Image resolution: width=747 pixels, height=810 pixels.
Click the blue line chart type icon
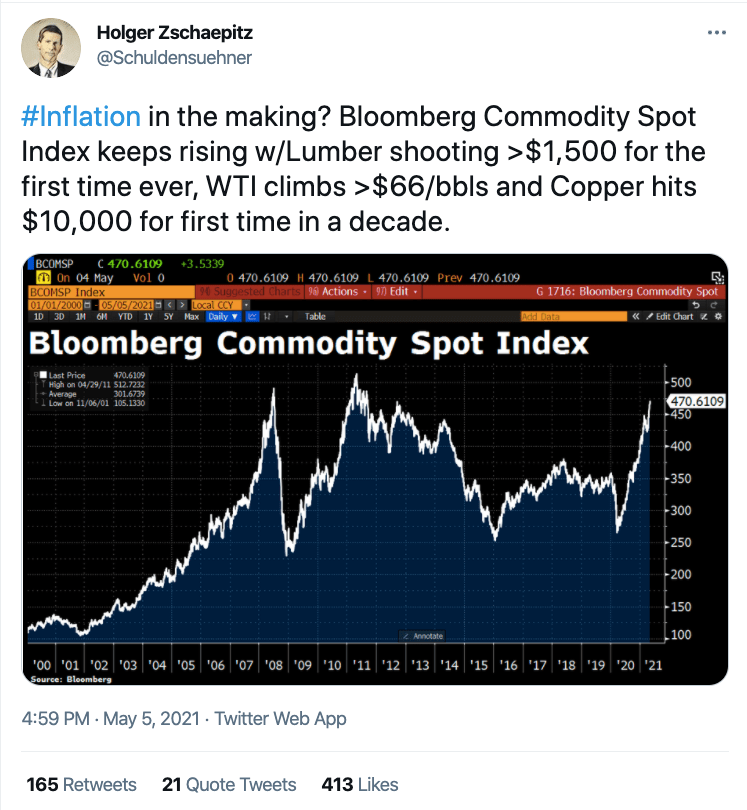252,316
